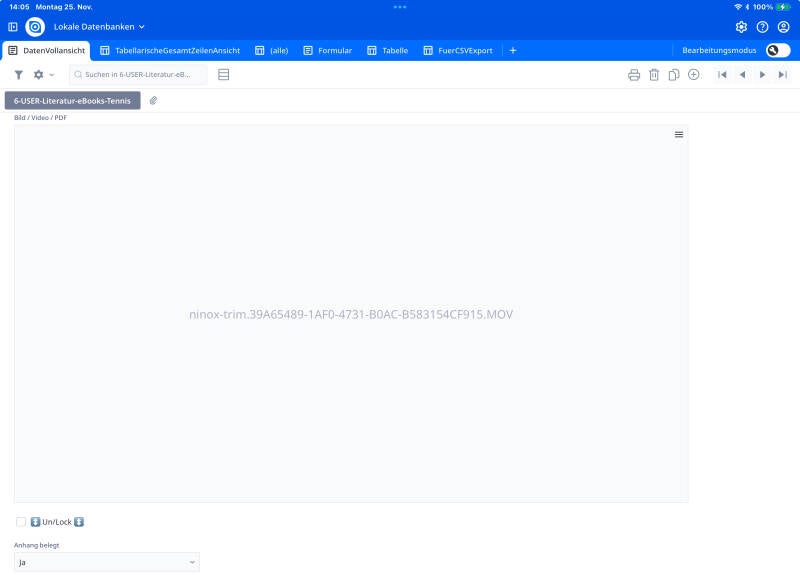Screen dimensions: 800x575
Task: Delete record with trash icon
Action: point(654,75)
